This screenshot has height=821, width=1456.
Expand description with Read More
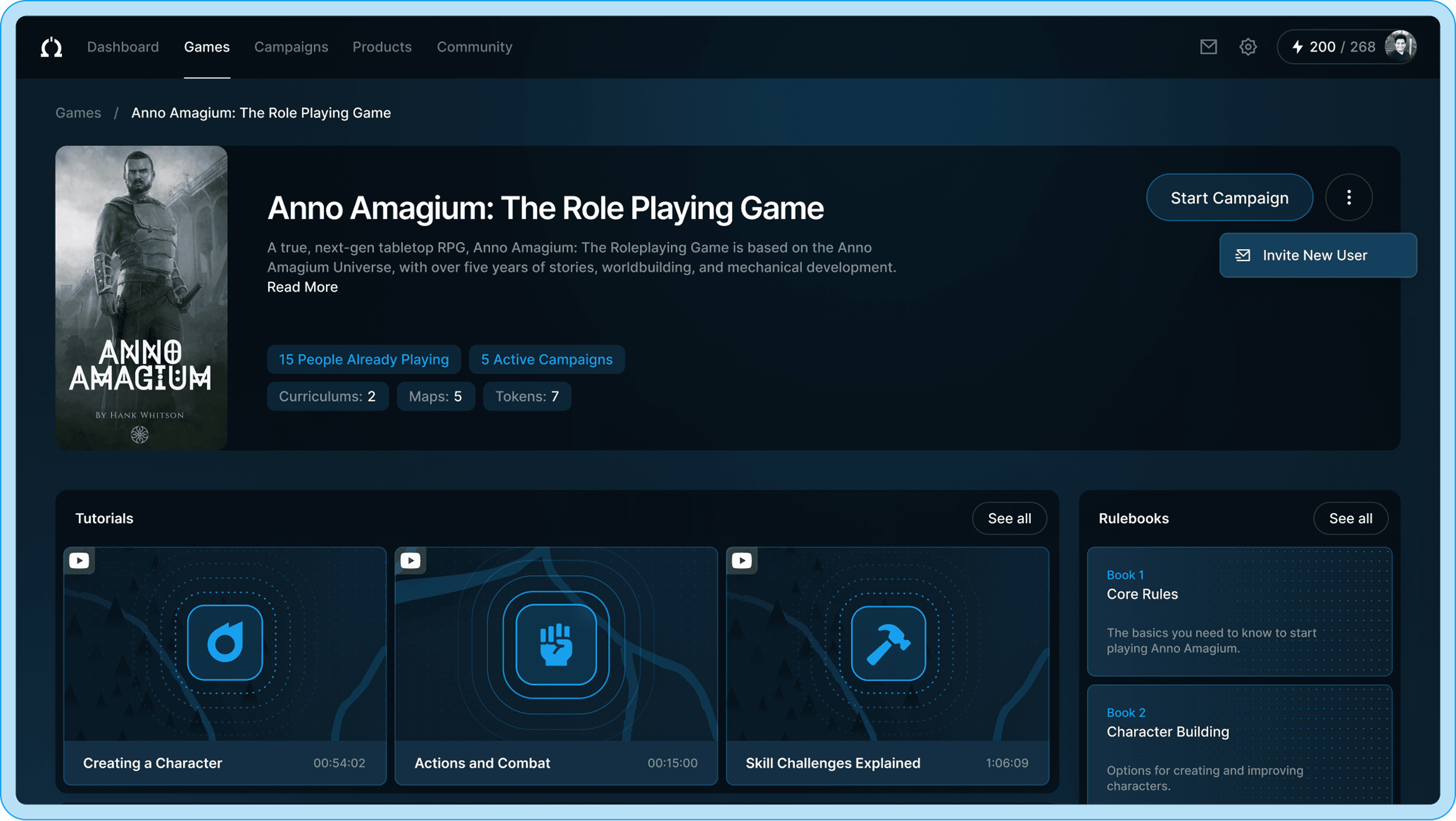pos(303,287)
